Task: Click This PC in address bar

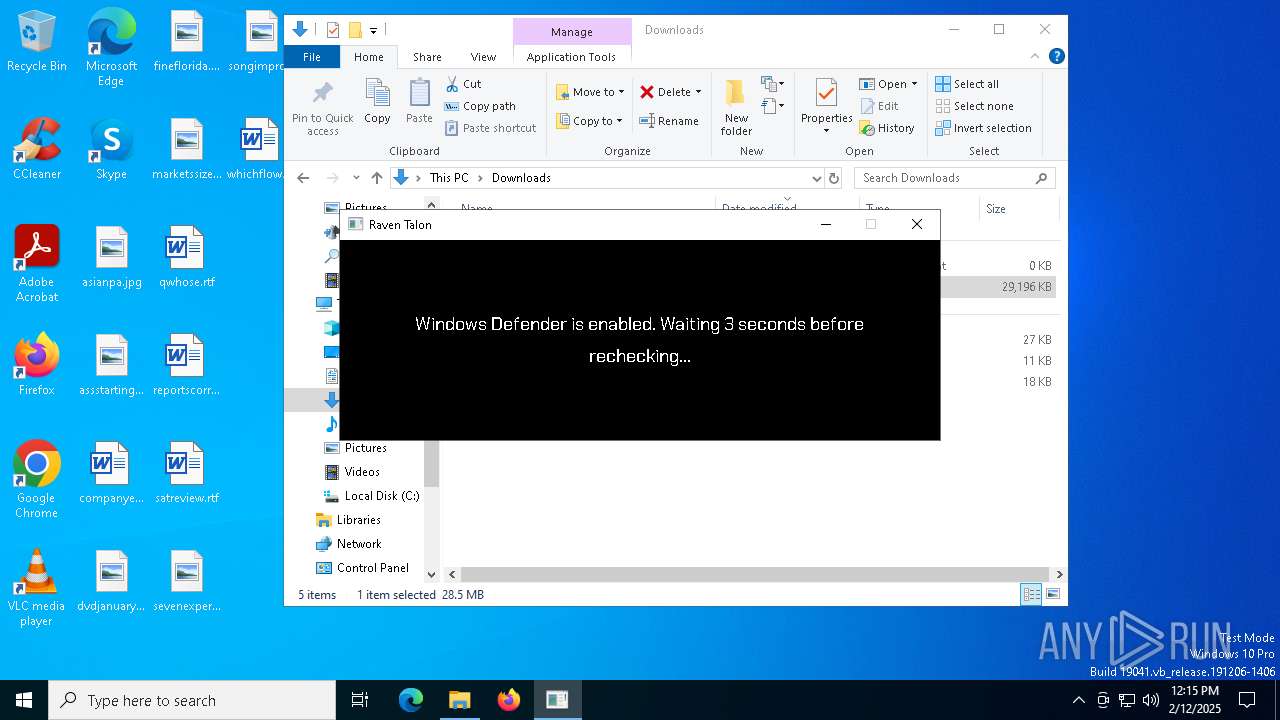Action: click(x=449, y=178)
